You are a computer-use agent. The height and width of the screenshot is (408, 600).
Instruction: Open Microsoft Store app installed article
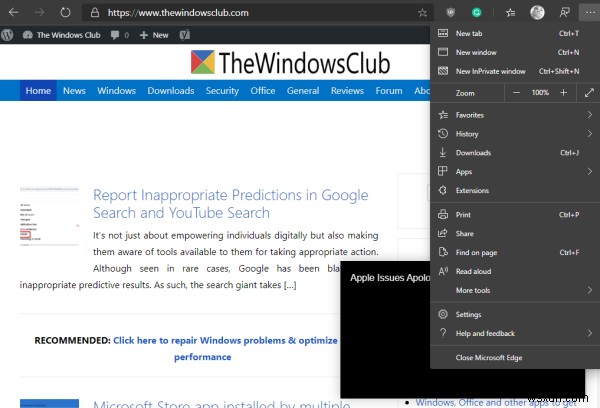tap(222, 403)
